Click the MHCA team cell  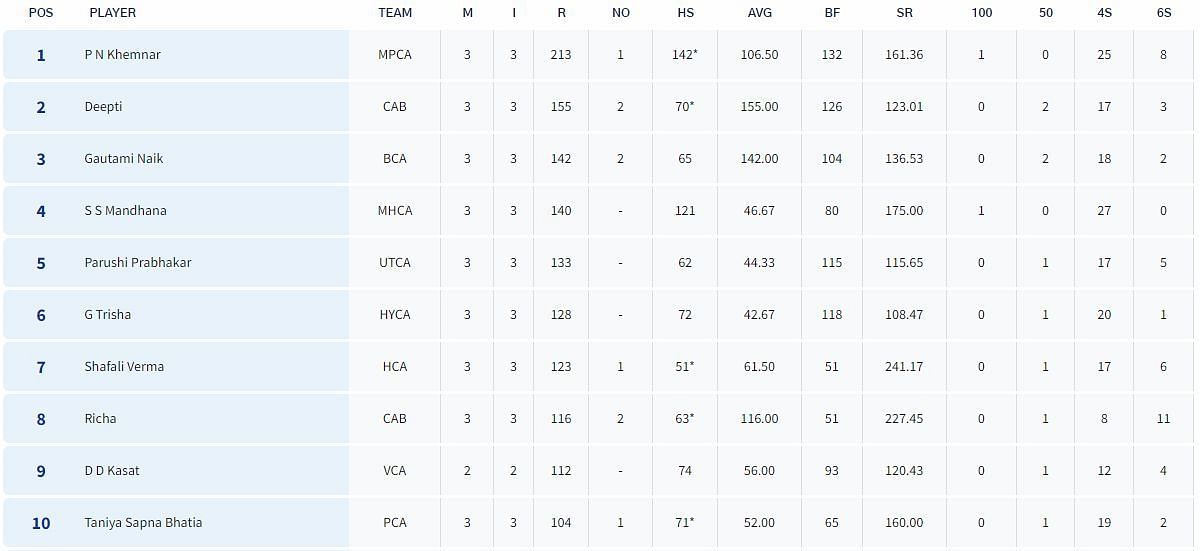(x=395, y=211)
